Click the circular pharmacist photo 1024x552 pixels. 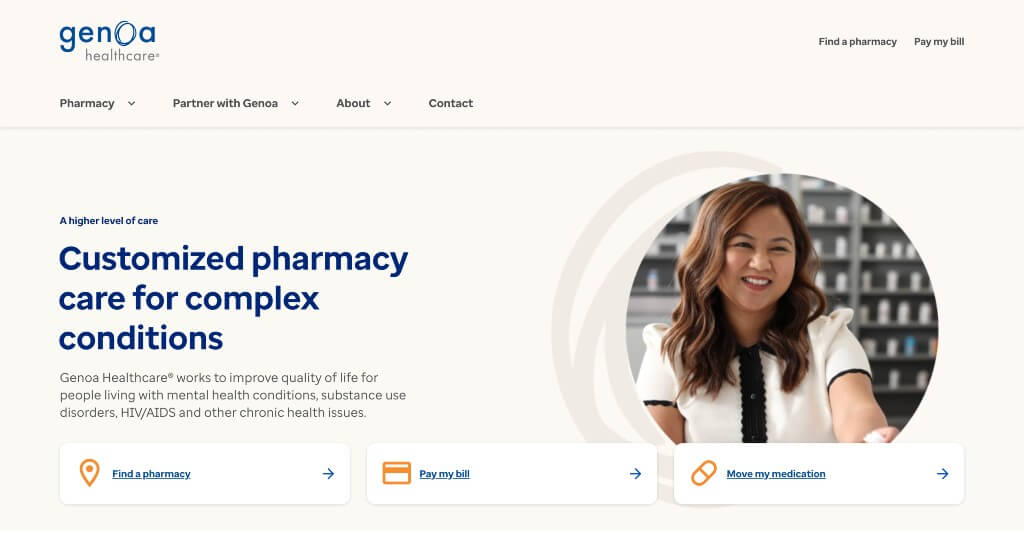[x=782, y=308]
